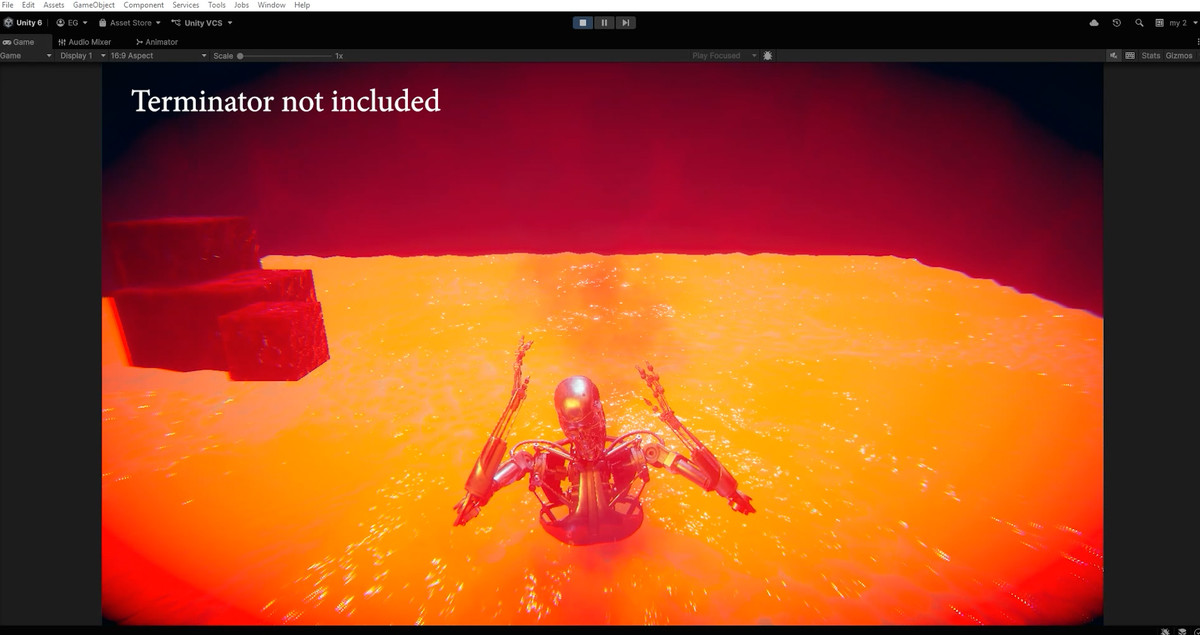Image resolution: width=1200 pixels, height=635 pixels.
Task: Open the Component menu
Action: click(x=144, y=6)
